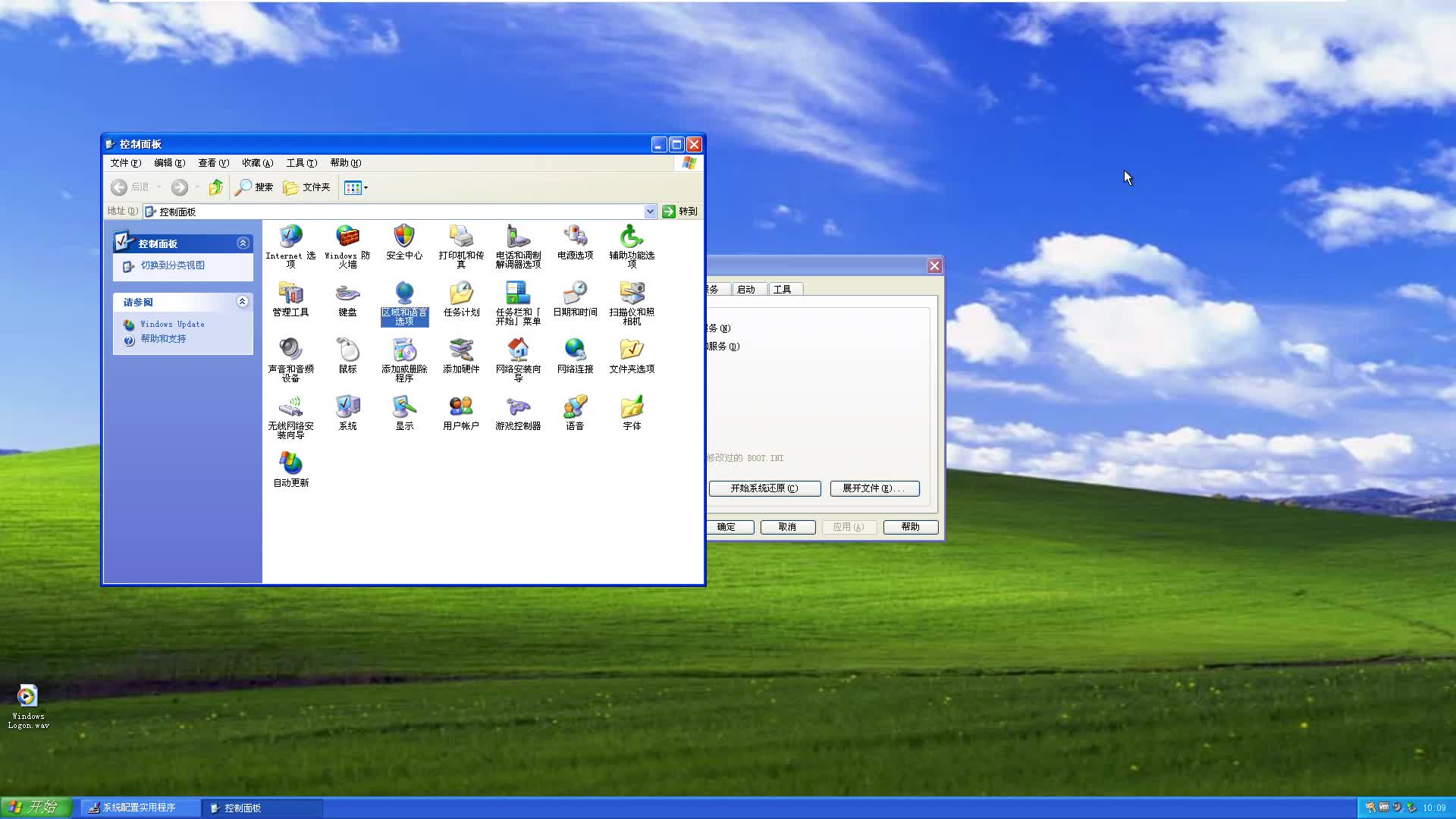
Task: Open 游戏控制器 (Game Controllers)
Action: pos(517,409)
